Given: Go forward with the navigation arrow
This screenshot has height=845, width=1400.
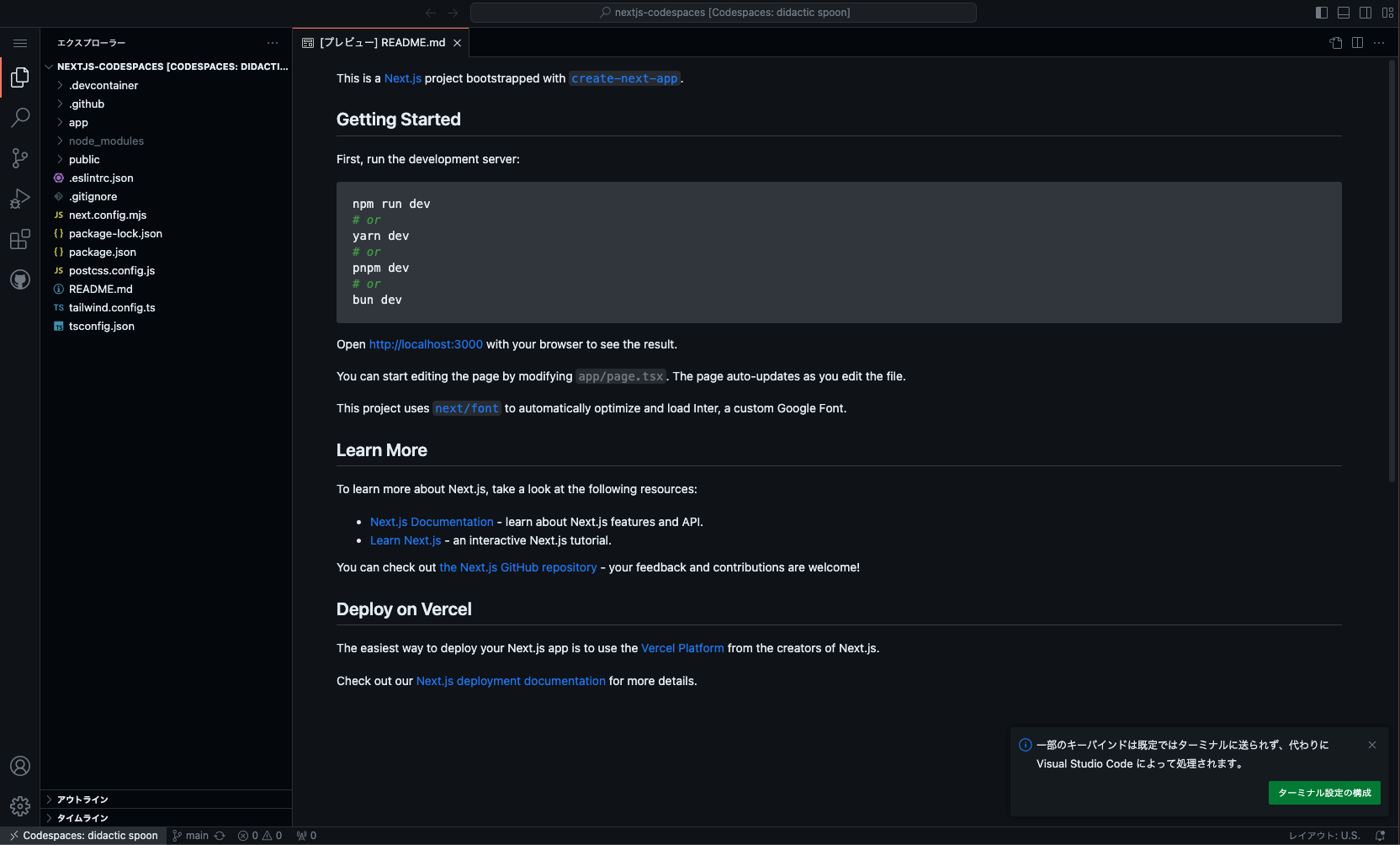Looking at the screenshot, I should 453,13.
